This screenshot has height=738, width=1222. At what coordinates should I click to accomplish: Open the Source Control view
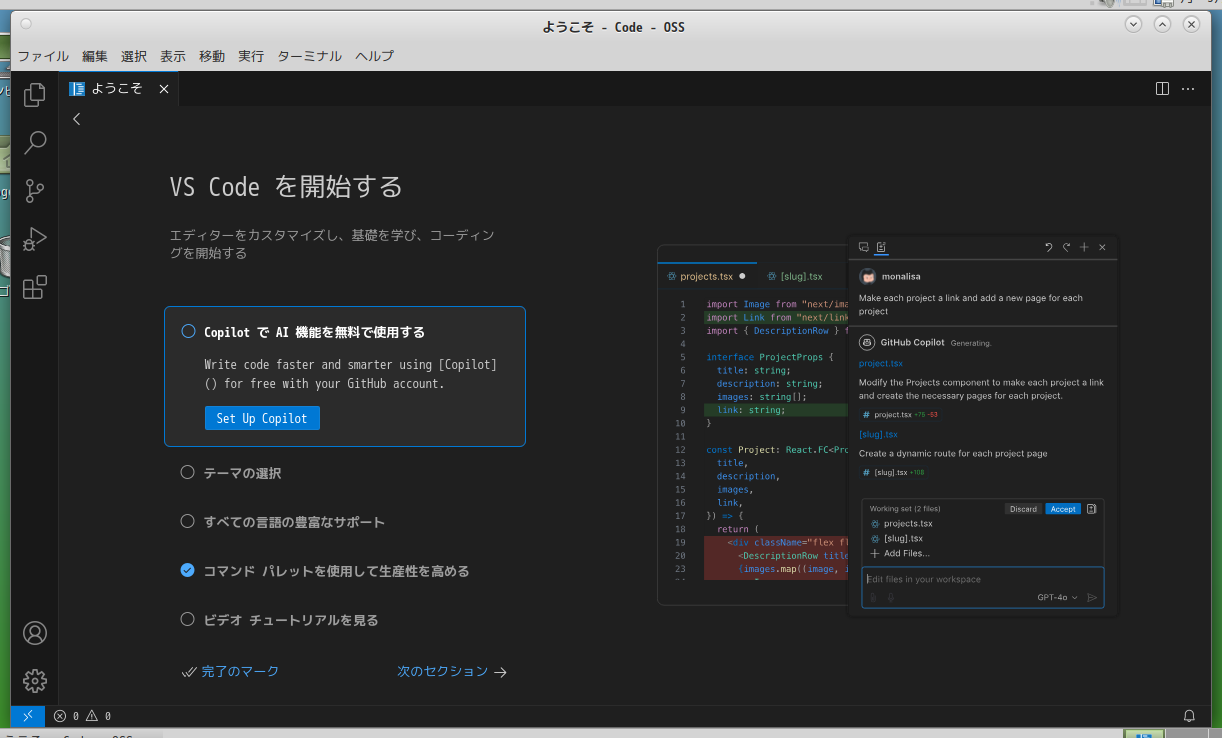coord(35,191)
